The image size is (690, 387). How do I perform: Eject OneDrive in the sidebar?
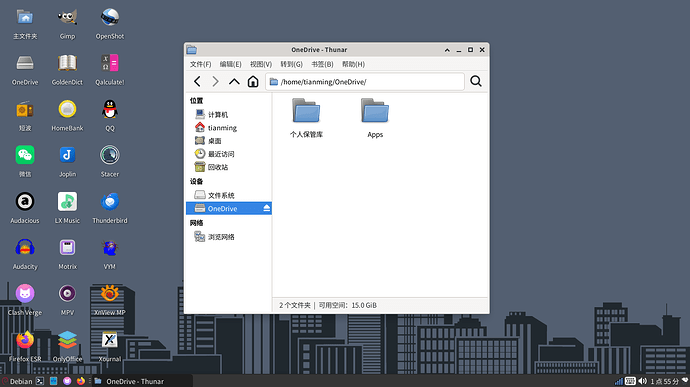267,208
